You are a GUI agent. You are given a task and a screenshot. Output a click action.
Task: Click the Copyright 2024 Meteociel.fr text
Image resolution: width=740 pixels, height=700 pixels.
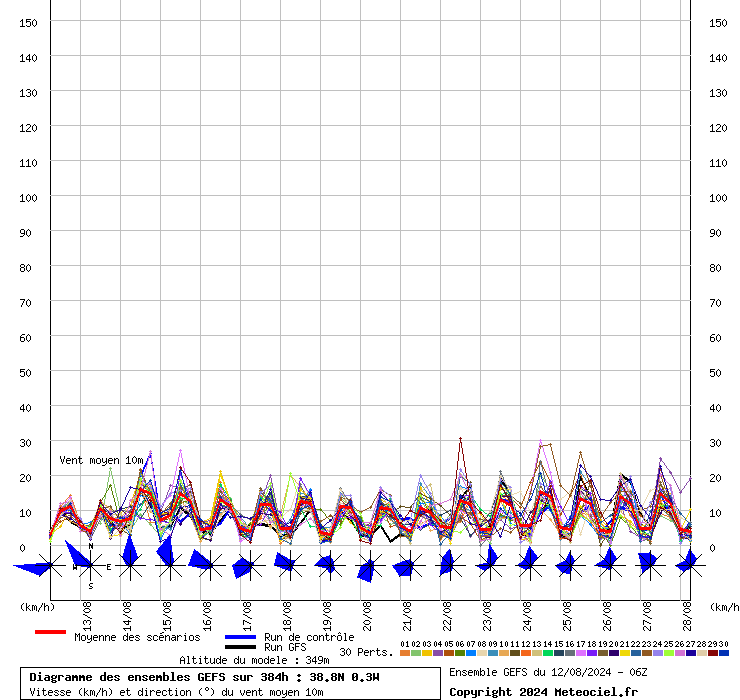[x=543, y=692]
